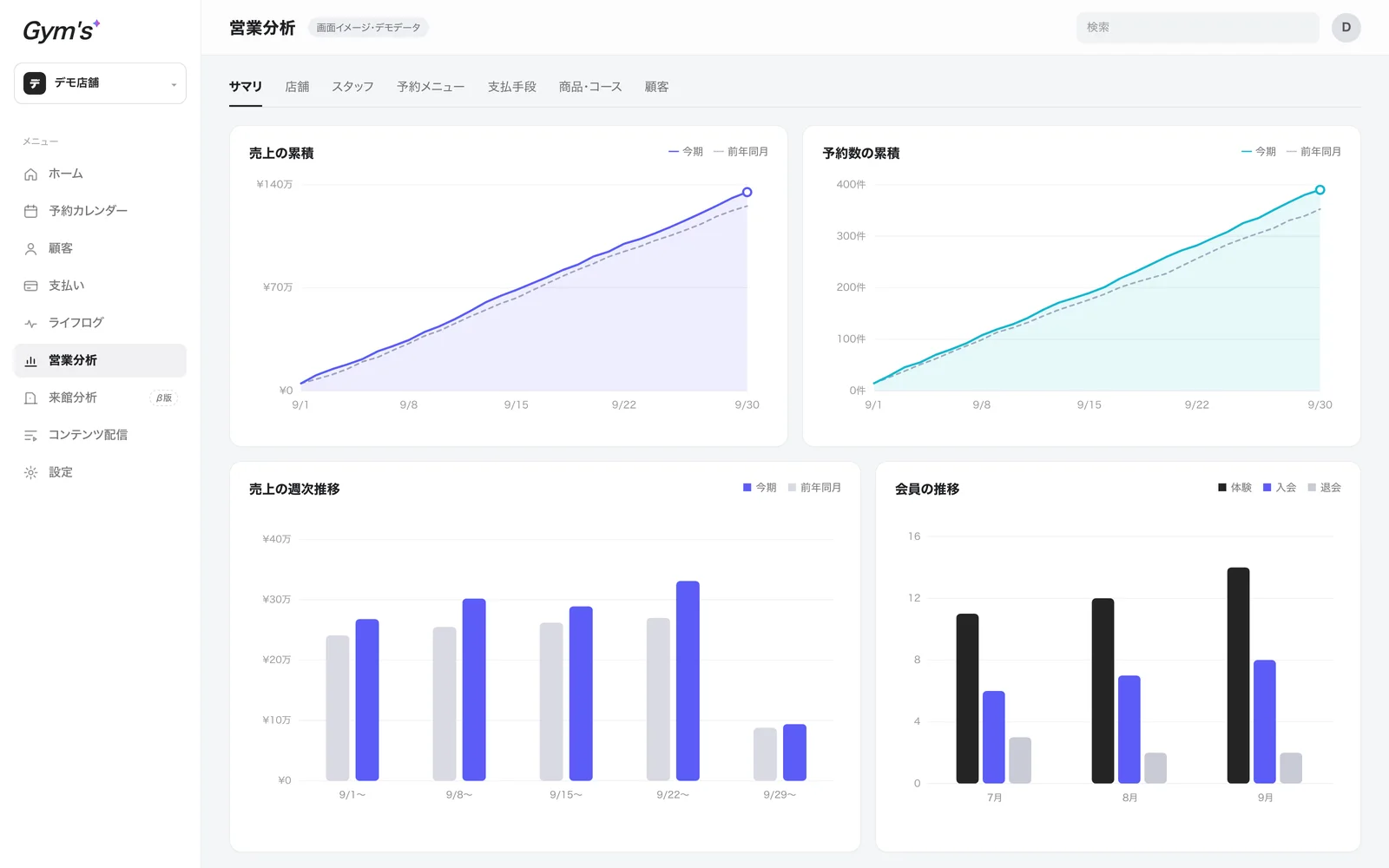1389x868 pixels.
Task: Click the β版 badge
Action: click(164, 398)
